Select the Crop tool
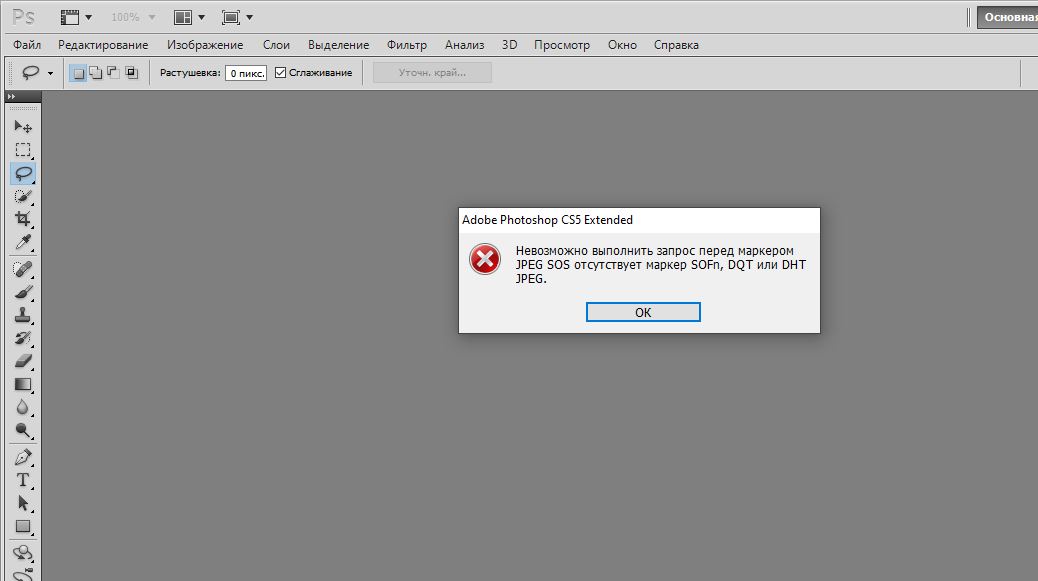The height and width of the screenshot is (581, 1038). click(x=23, y=219)
